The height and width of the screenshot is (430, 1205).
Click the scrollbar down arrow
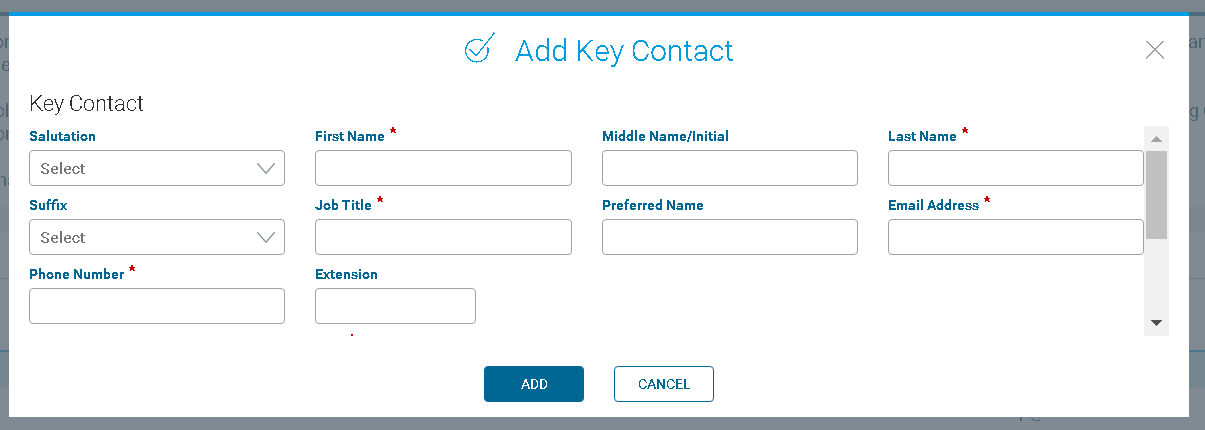1157,323
